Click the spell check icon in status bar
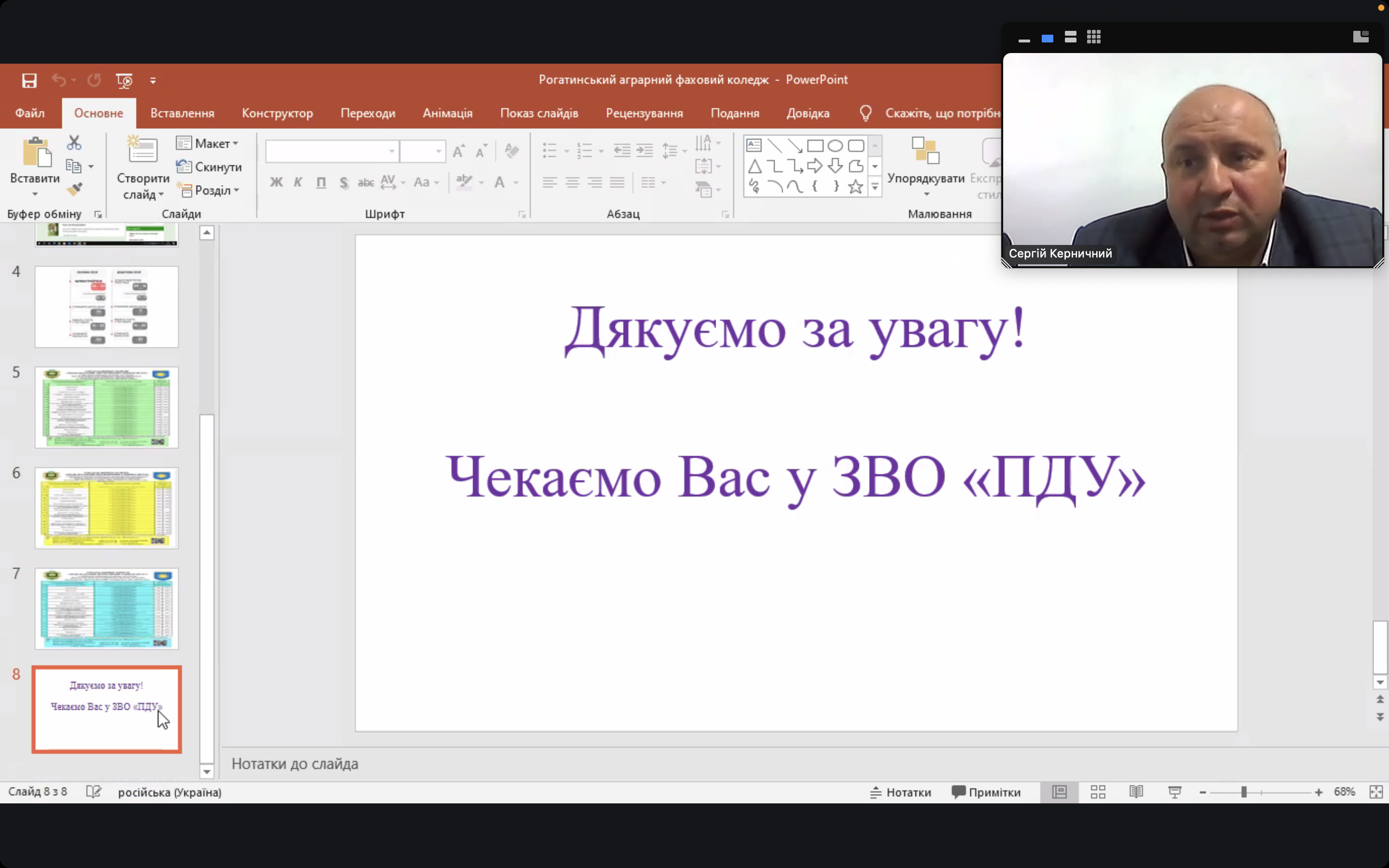This screenshot has height=868, width=1389. coord(94,792)
